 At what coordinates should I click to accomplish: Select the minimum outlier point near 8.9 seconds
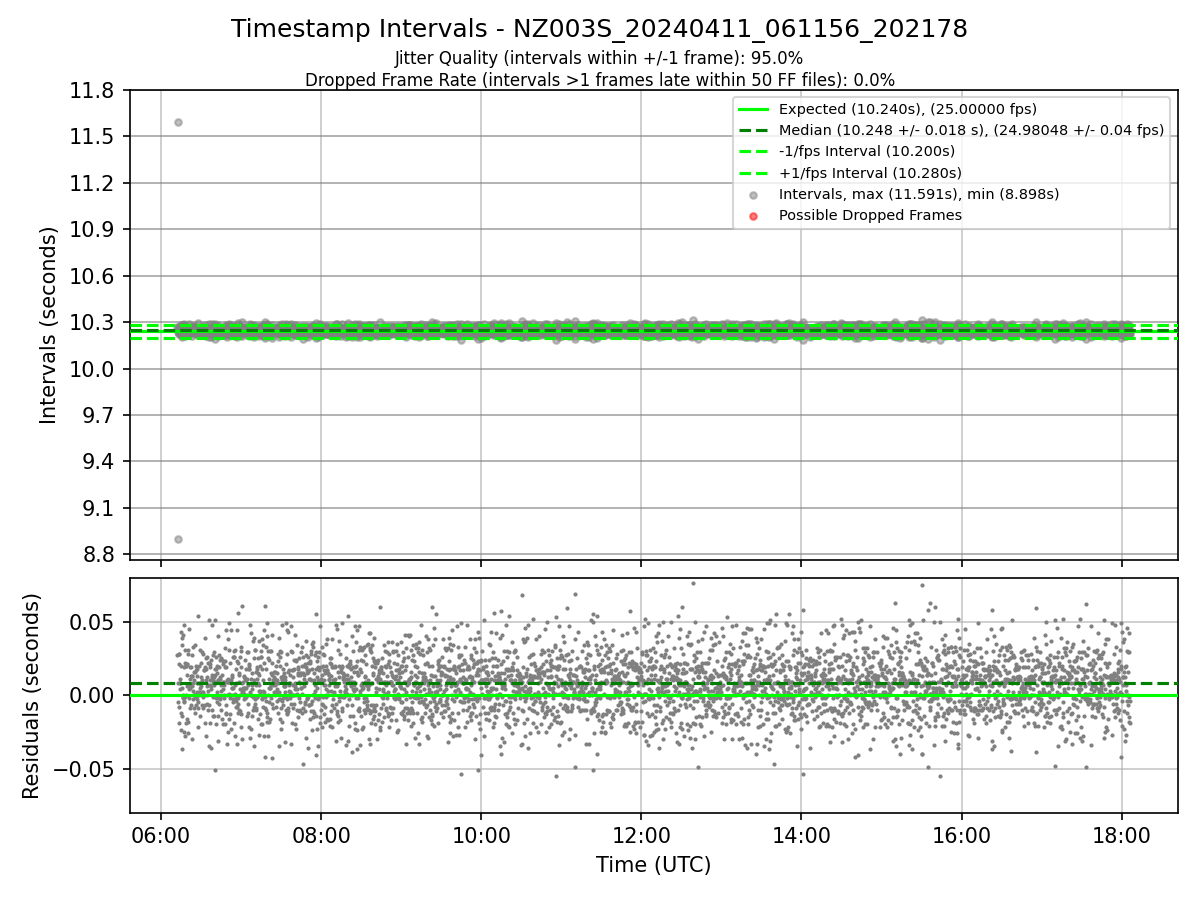(178, 539)
